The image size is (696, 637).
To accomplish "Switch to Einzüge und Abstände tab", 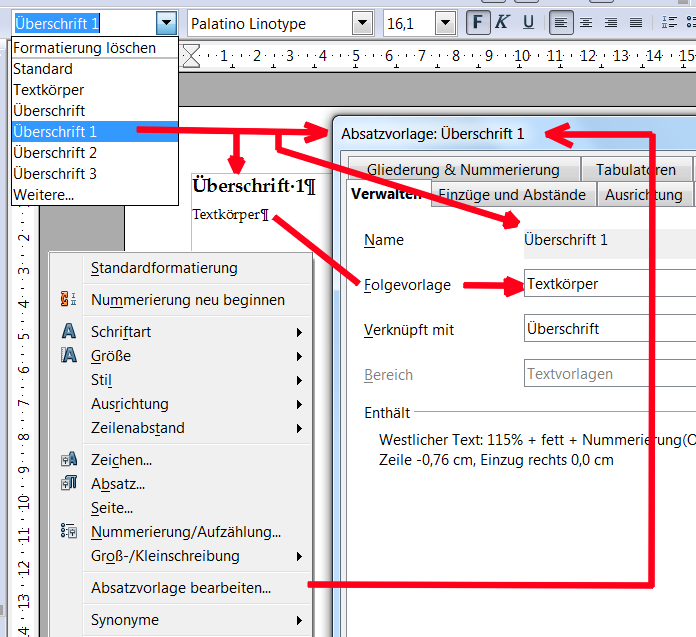I will pyautogui.click(x=515, y=195).
